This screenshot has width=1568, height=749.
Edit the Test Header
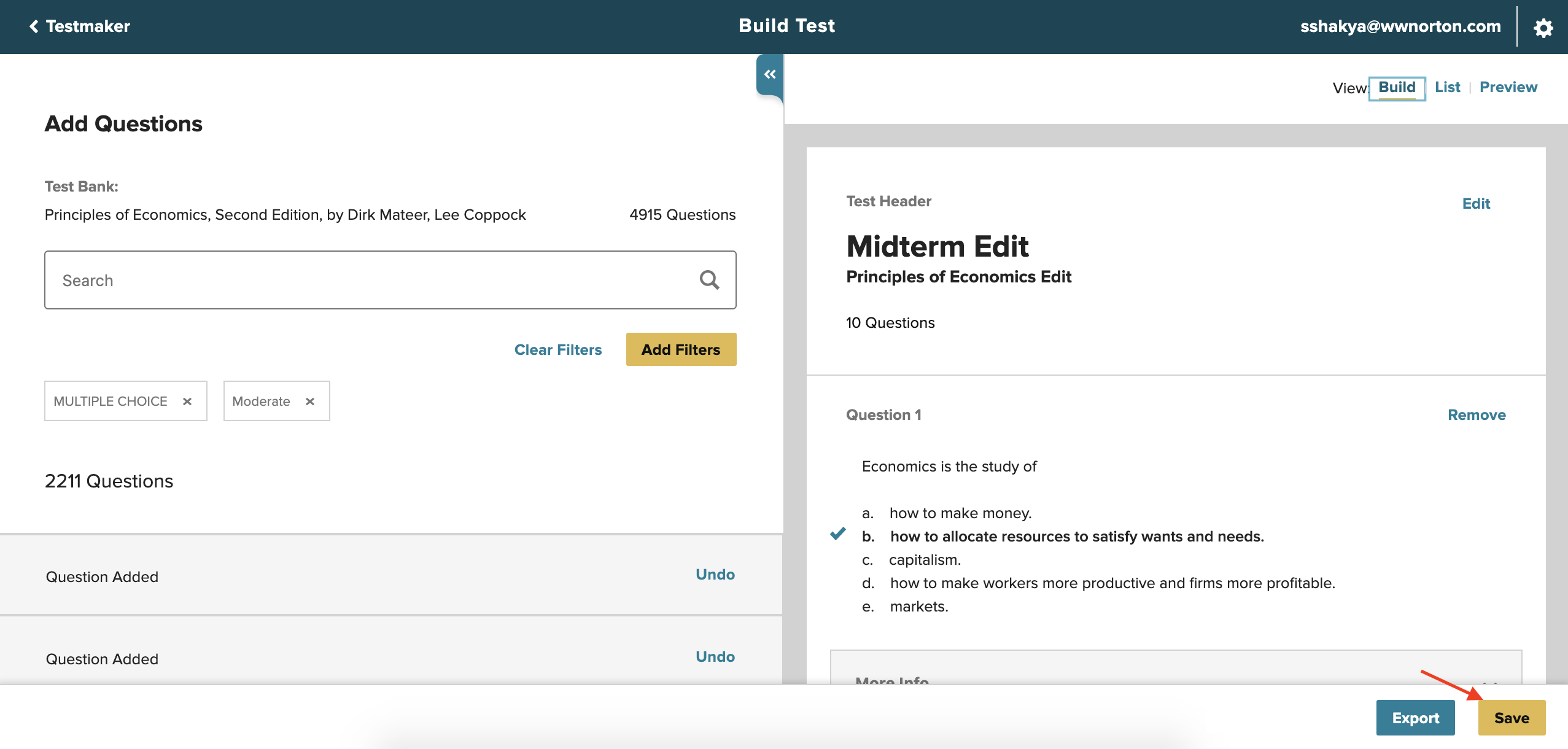pos(1476,204)
